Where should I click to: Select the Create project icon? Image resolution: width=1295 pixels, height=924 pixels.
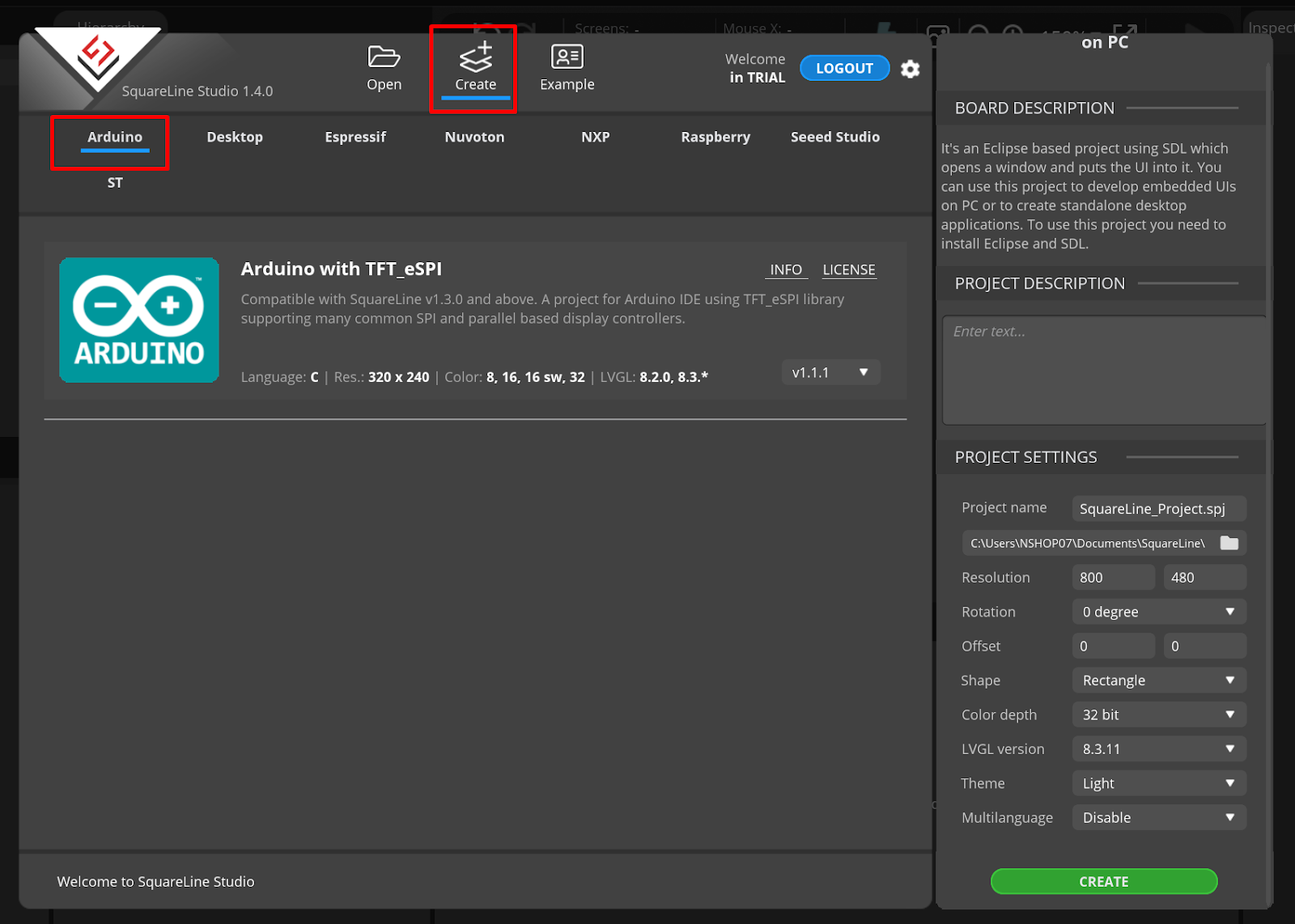click(475, 68)
